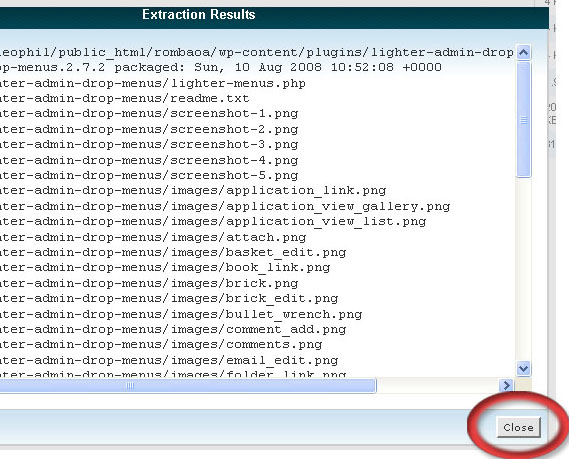569x459 pixels.
Task: Click the packaged date line
Action: (221, 67)
